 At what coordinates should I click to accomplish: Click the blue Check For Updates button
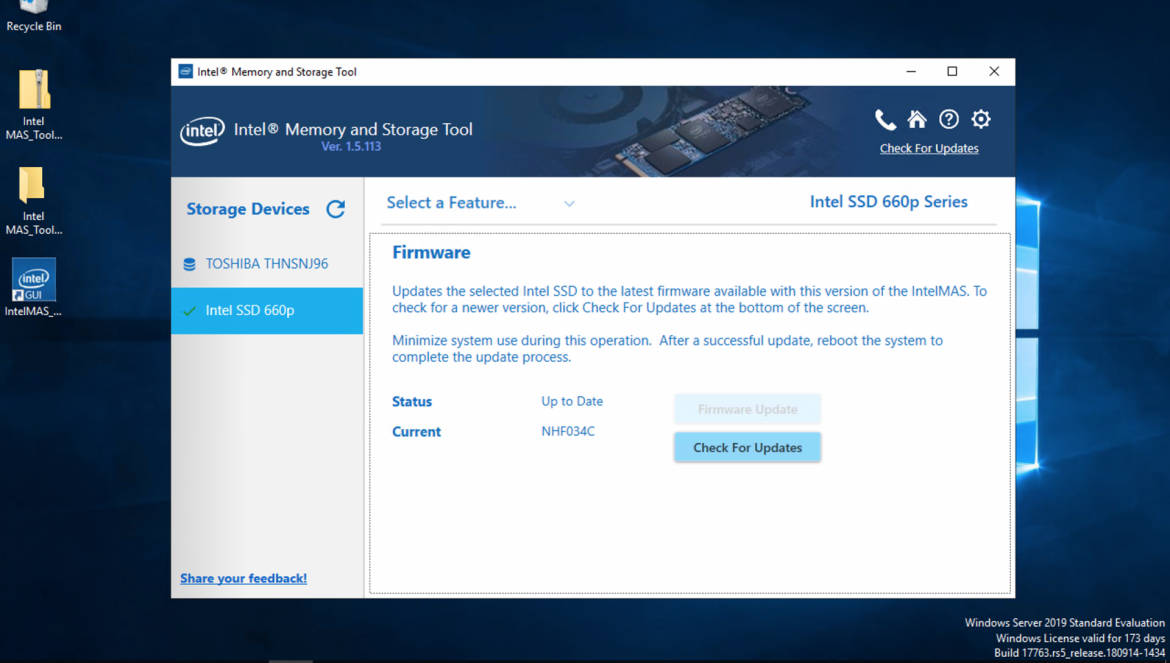(x=748, y=447)
